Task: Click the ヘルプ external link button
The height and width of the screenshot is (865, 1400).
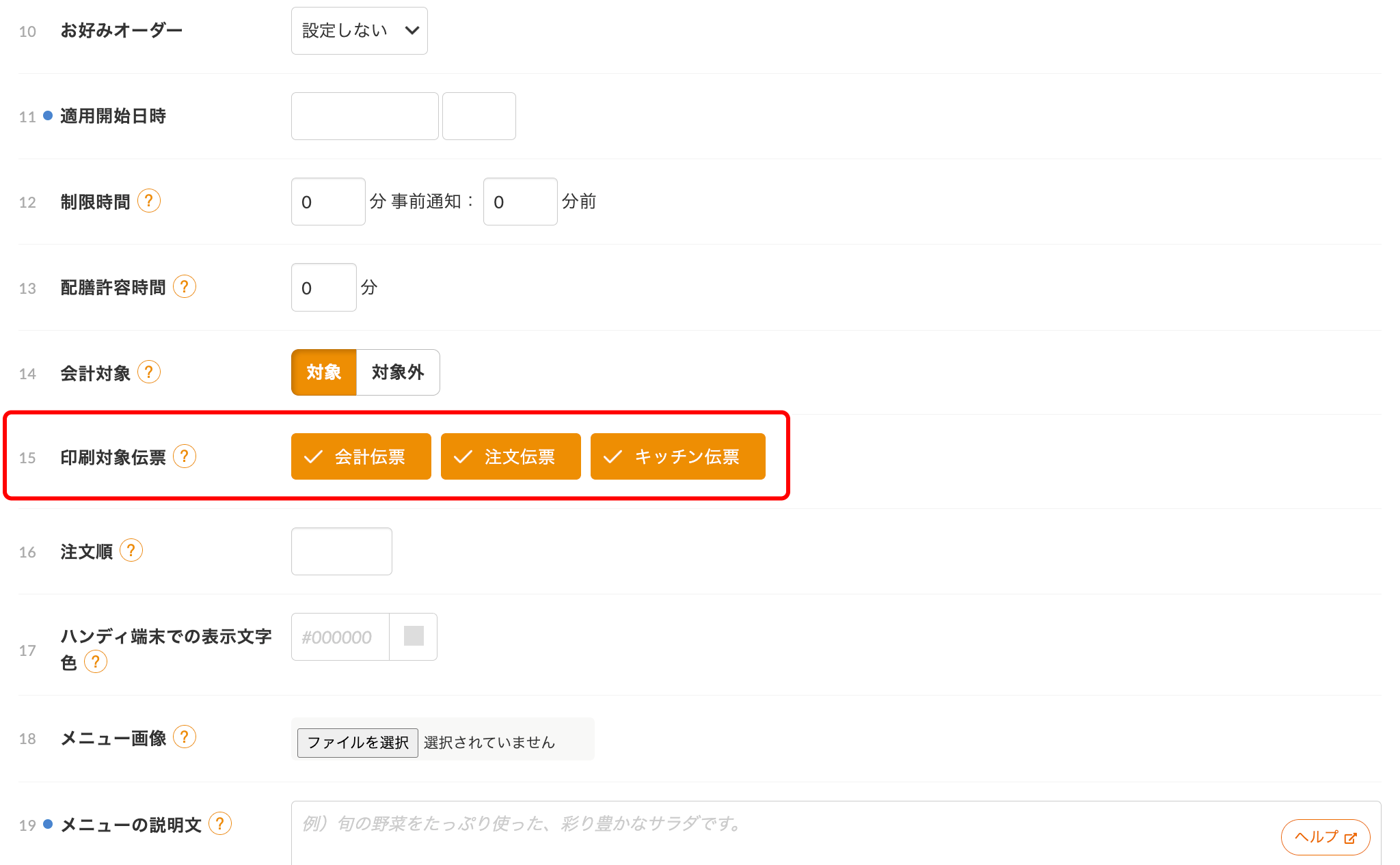Action: 1325,837
